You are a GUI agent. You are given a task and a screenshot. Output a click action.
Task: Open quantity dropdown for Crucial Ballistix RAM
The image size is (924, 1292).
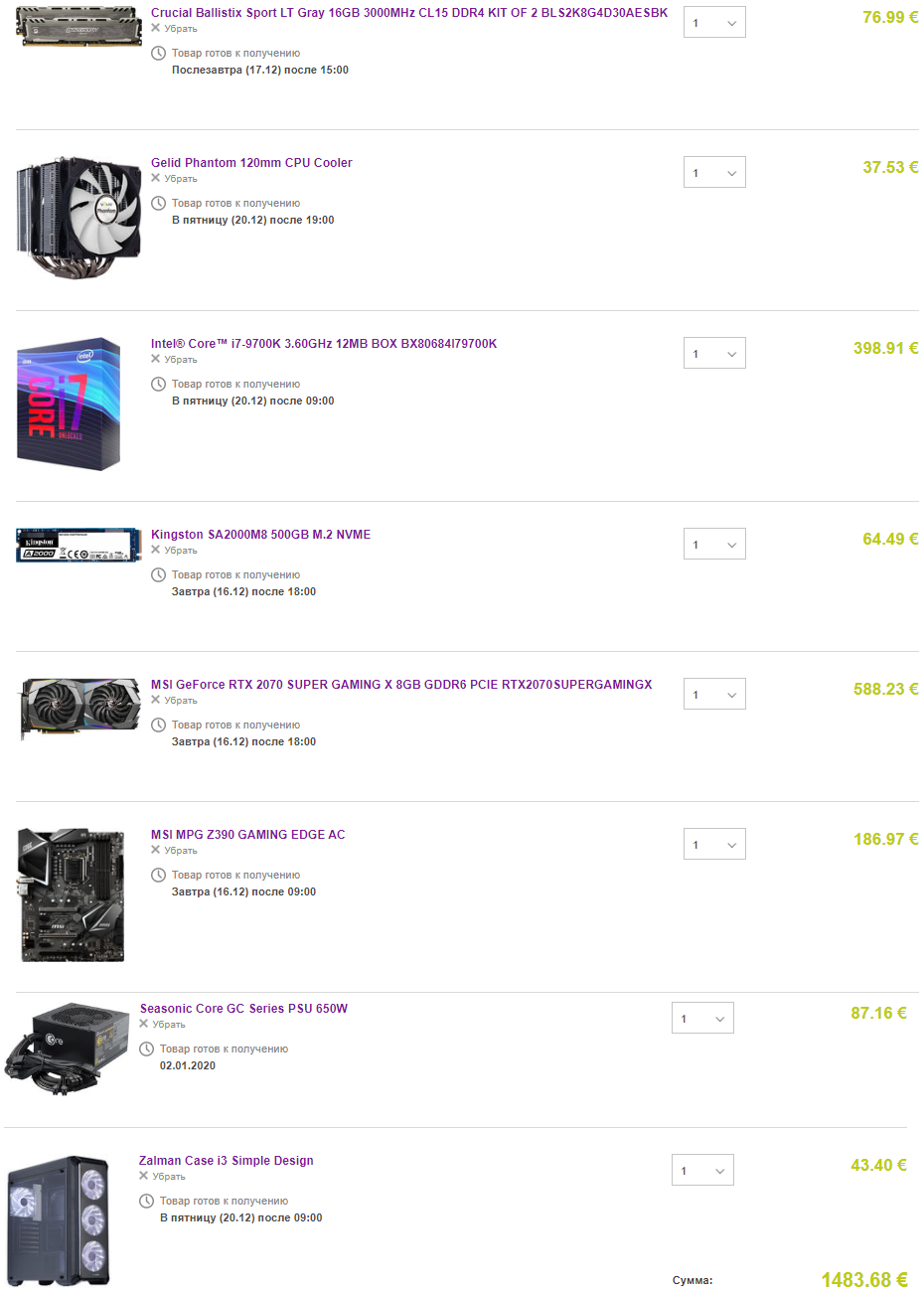[714, 23]
